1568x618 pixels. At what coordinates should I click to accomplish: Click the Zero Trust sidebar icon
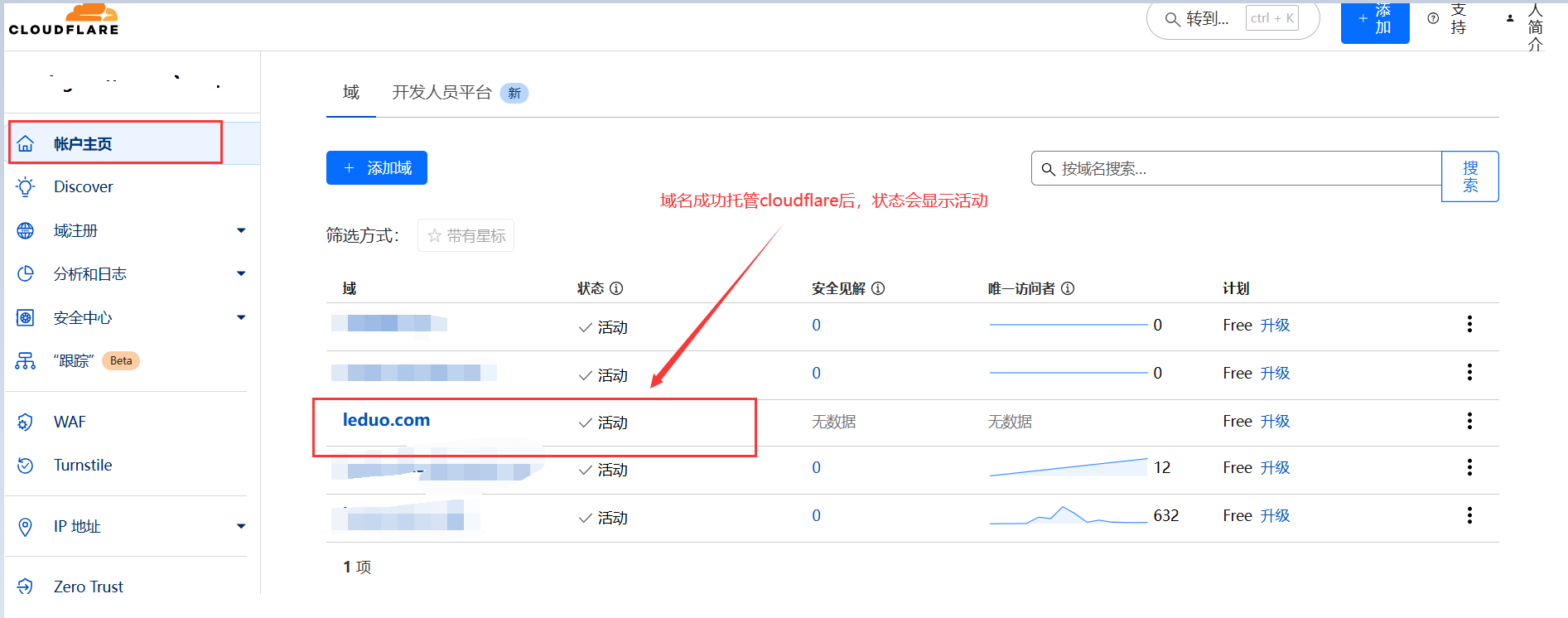click(x=26, y=587)
